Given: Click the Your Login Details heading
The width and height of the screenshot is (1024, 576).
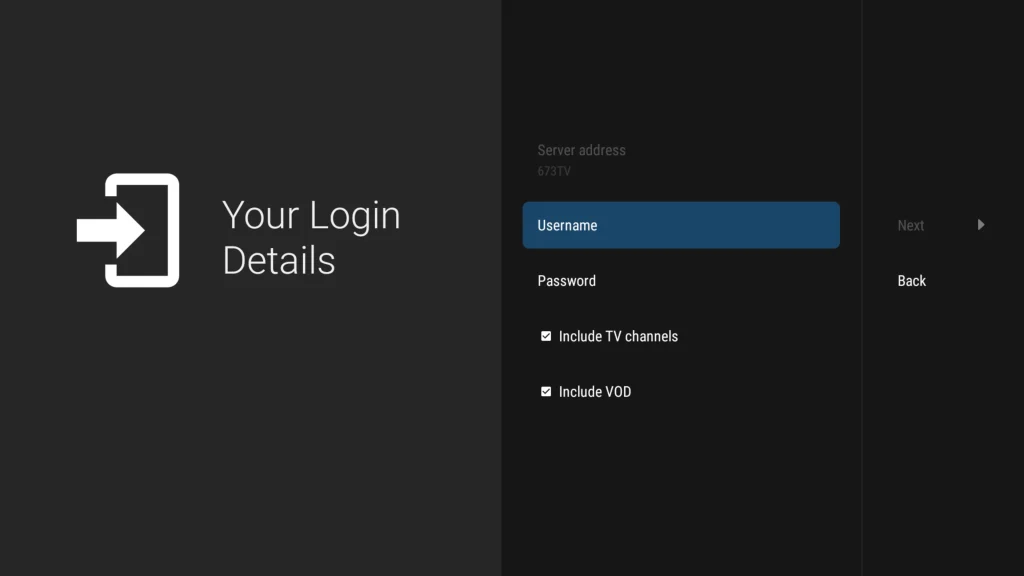Looking at the screenshot, I should click(x=311, y=237).
